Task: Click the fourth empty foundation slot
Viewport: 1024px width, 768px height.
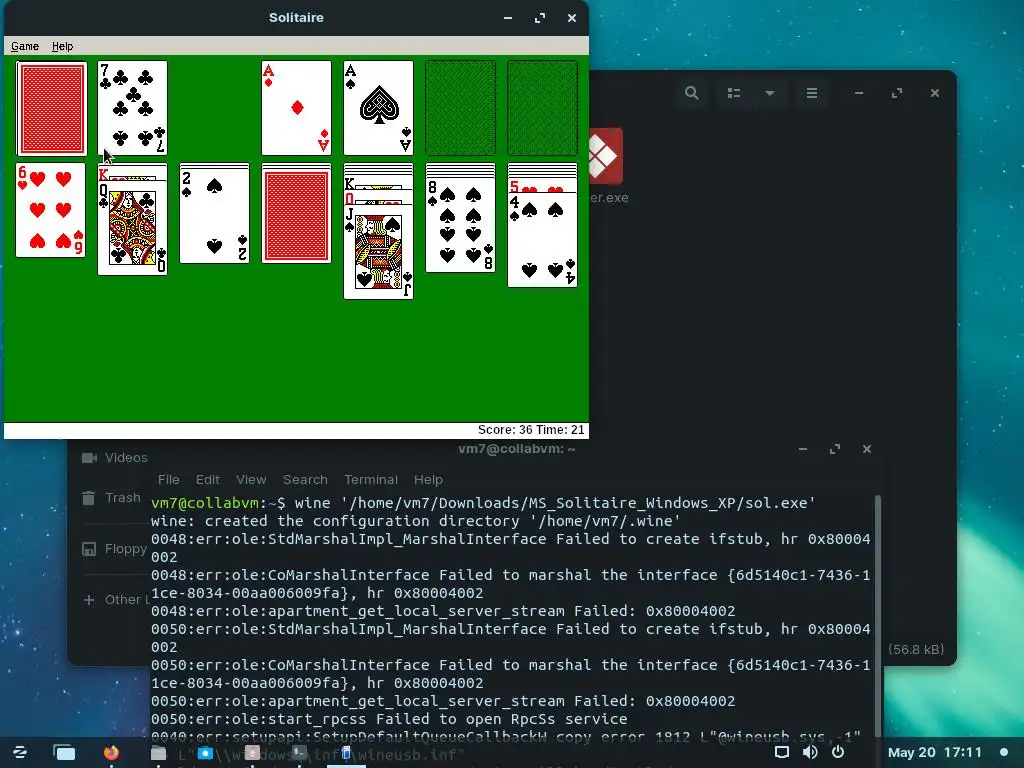Action: tap(542, 108)
